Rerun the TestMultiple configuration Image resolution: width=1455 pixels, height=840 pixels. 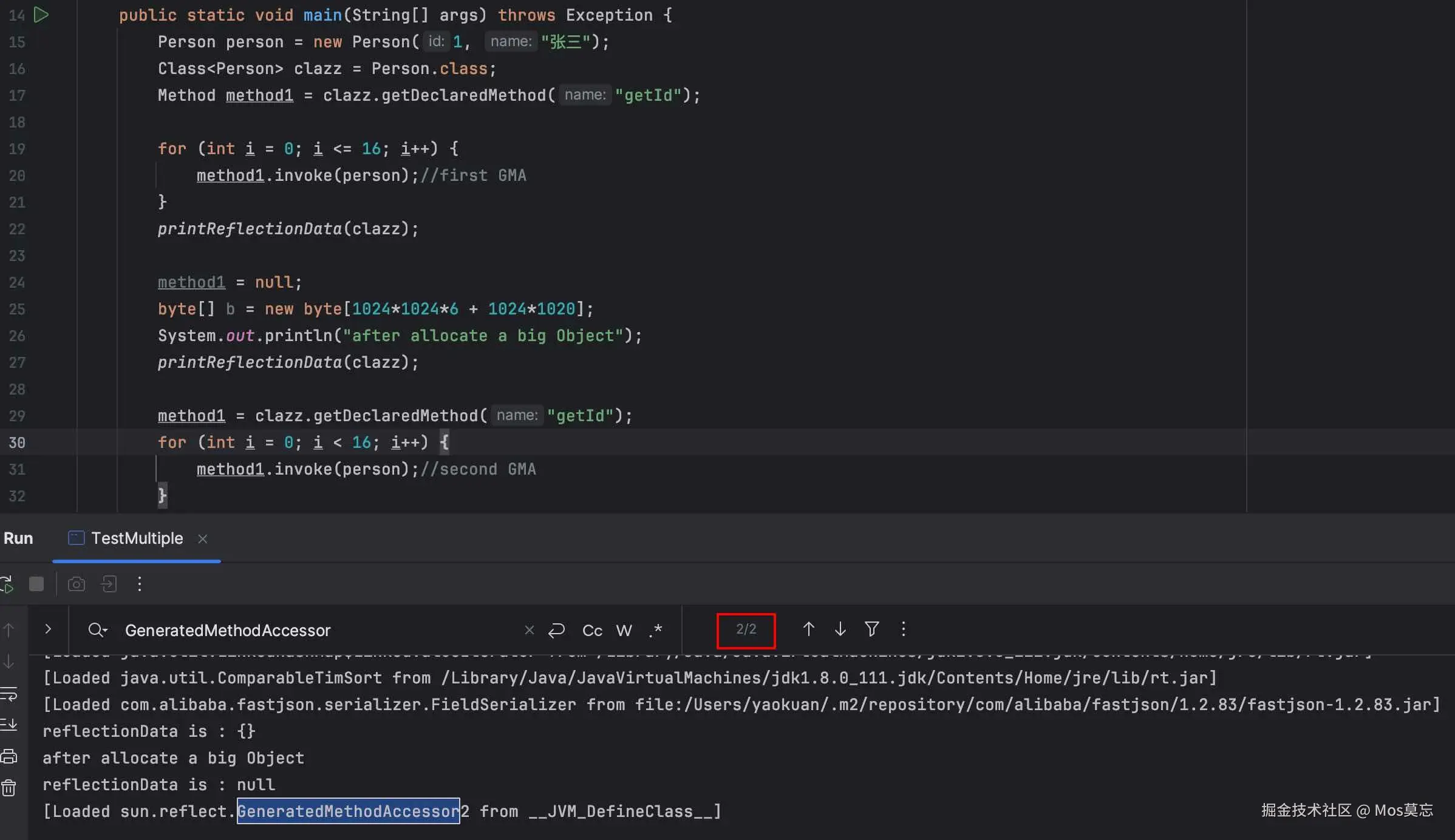point(6,584)
